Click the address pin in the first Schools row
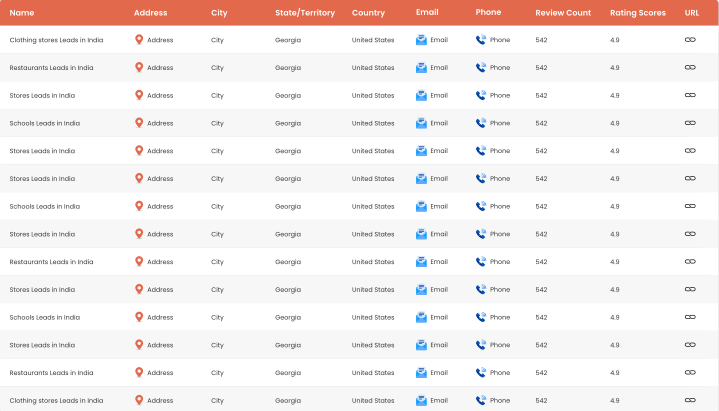Screen dimensions: 719x411 click(x=139, y=123)
